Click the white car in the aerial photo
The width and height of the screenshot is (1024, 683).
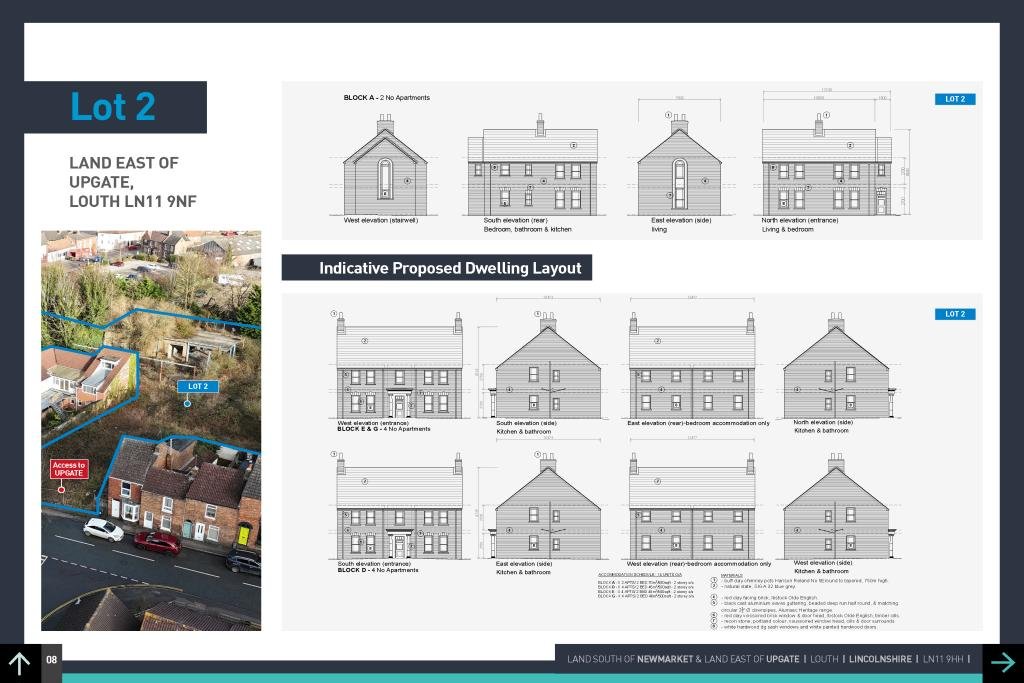[103, 529]
